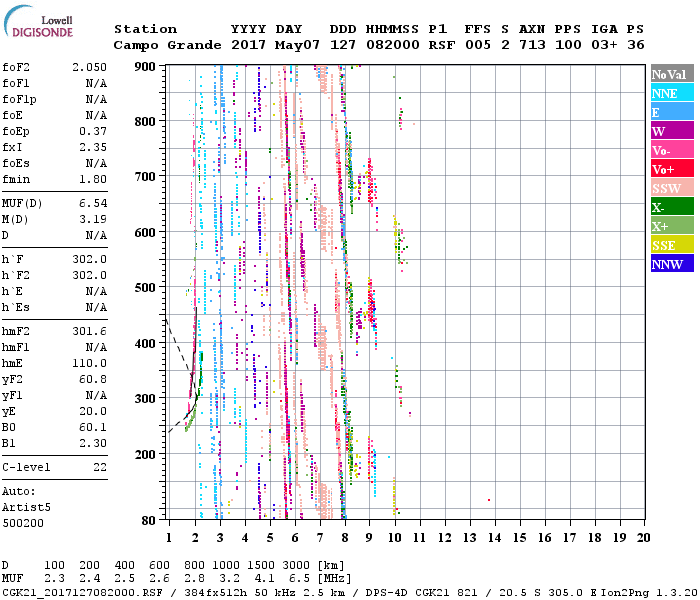The width and height of the screenshot is (700, 600).
Task: Select the W purple legend box
Action: coord(671,131)
